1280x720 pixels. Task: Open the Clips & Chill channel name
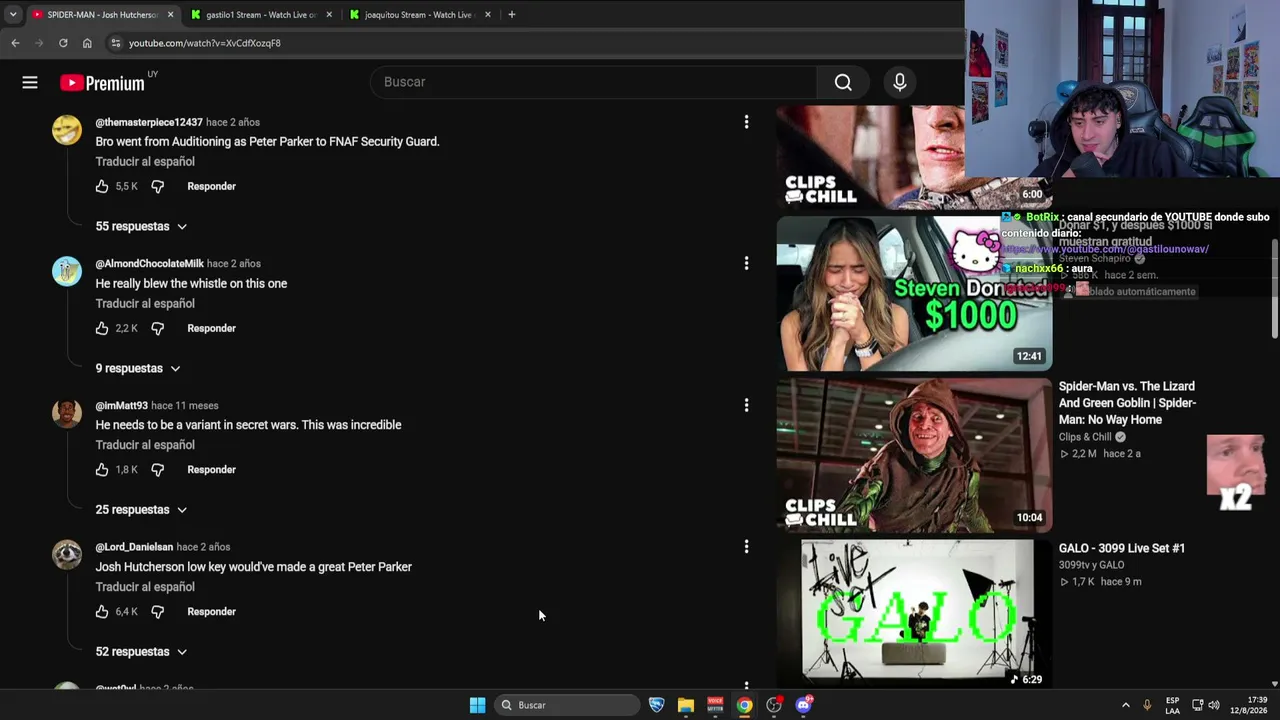pyautogui.click(x=1085, y=437)
